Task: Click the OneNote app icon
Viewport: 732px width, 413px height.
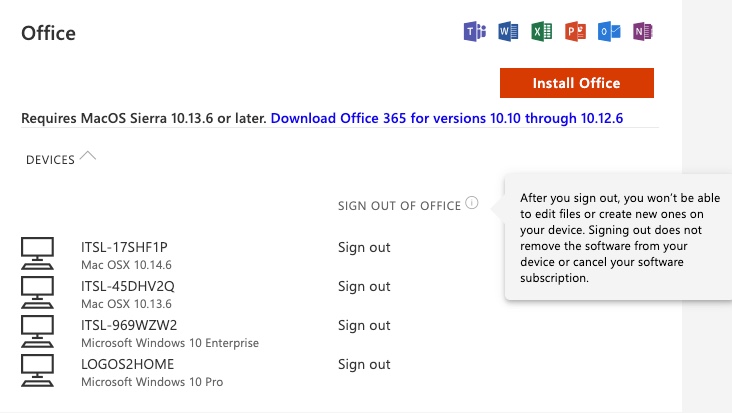Action: click(x=643, y=32)
